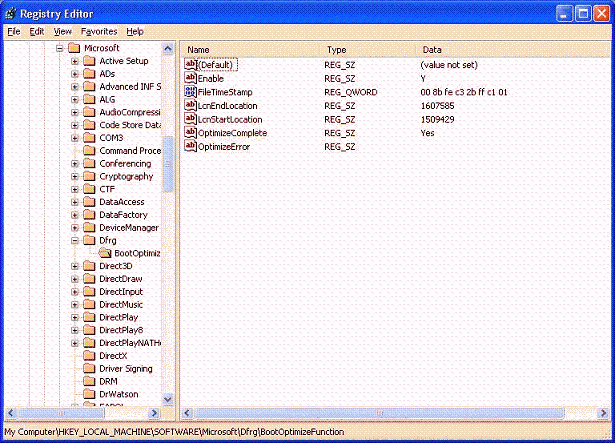Expand the COM3 key
The height and width of the screenshot is (443, 615).
point(75,138)
